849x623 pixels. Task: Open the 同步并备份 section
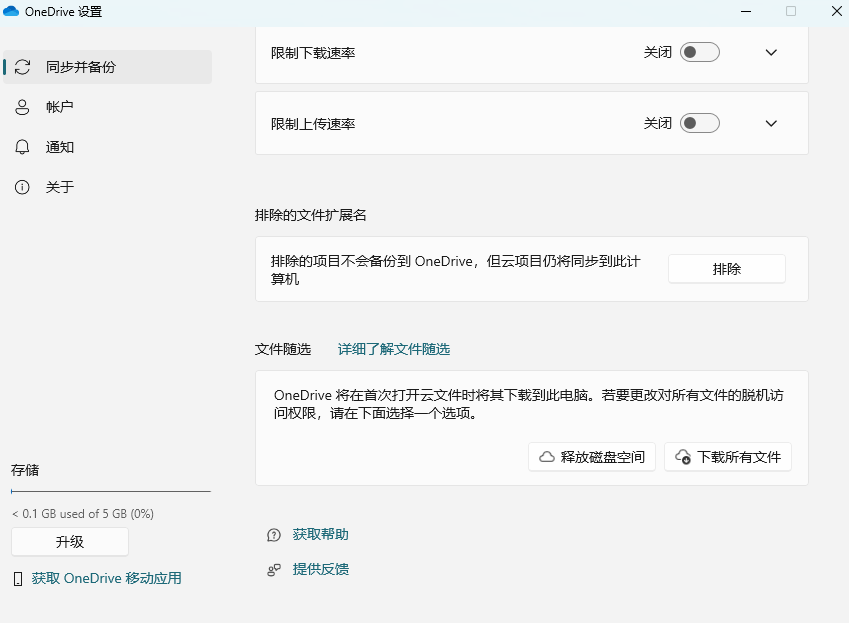(x=107, y=67)
